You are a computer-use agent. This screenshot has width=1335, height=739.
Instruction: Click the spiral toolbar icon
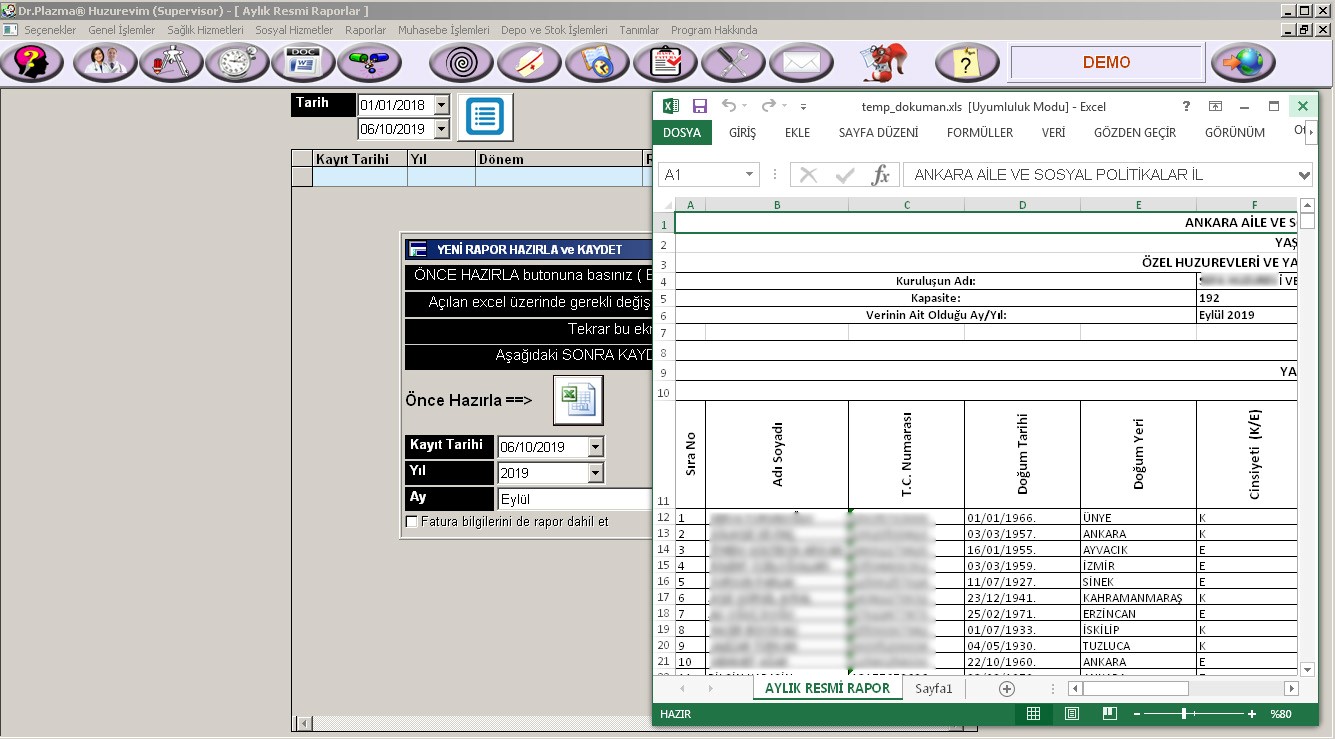point(461,63)
